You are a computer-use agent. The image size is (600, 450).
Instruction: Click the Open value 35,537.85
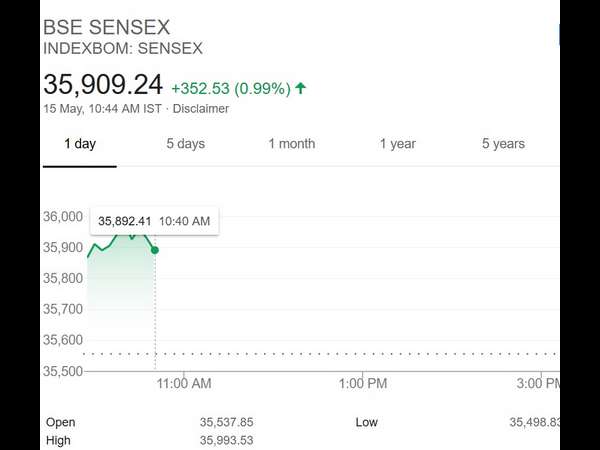pos(227,422)
